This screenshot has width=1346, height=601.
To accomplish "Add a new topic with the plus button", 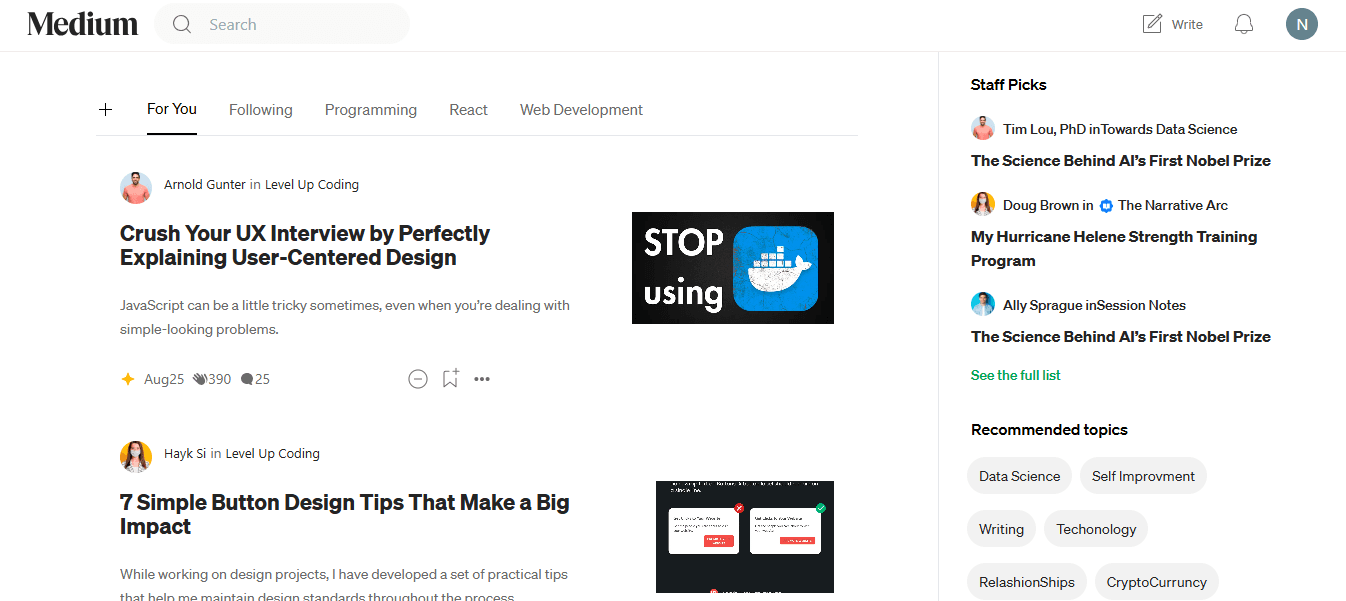I will (x=105, y=109).
